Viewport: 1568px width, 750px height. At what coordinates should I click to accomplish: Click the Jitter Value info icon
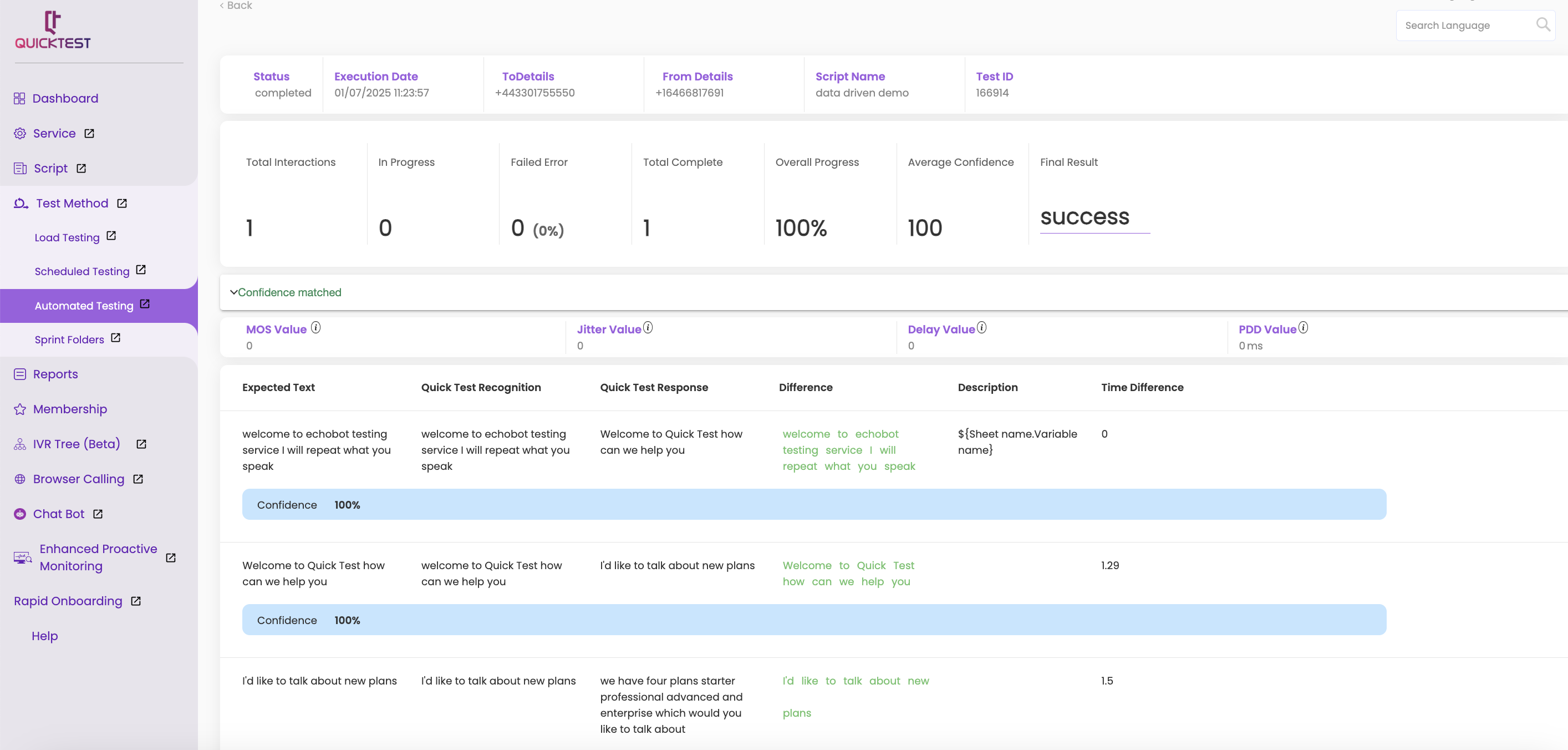pos(648,327)
